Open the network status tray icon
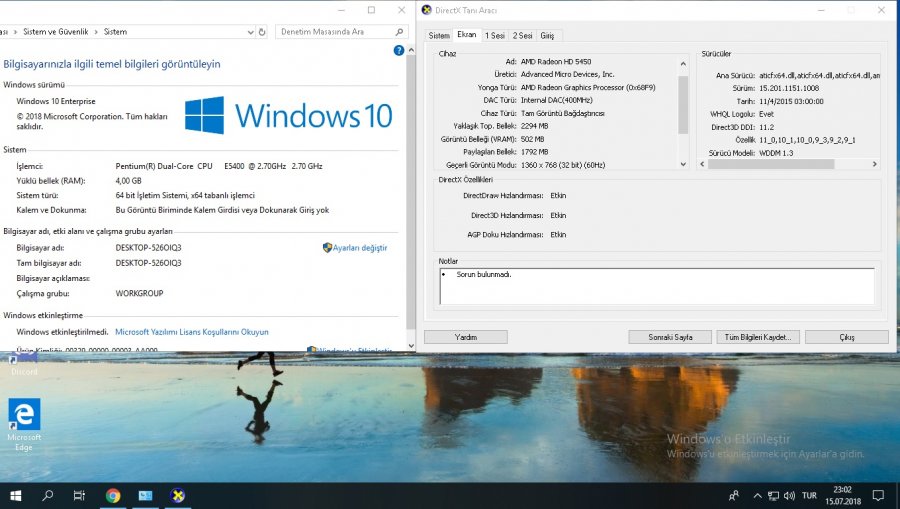 tap(774, 496)
